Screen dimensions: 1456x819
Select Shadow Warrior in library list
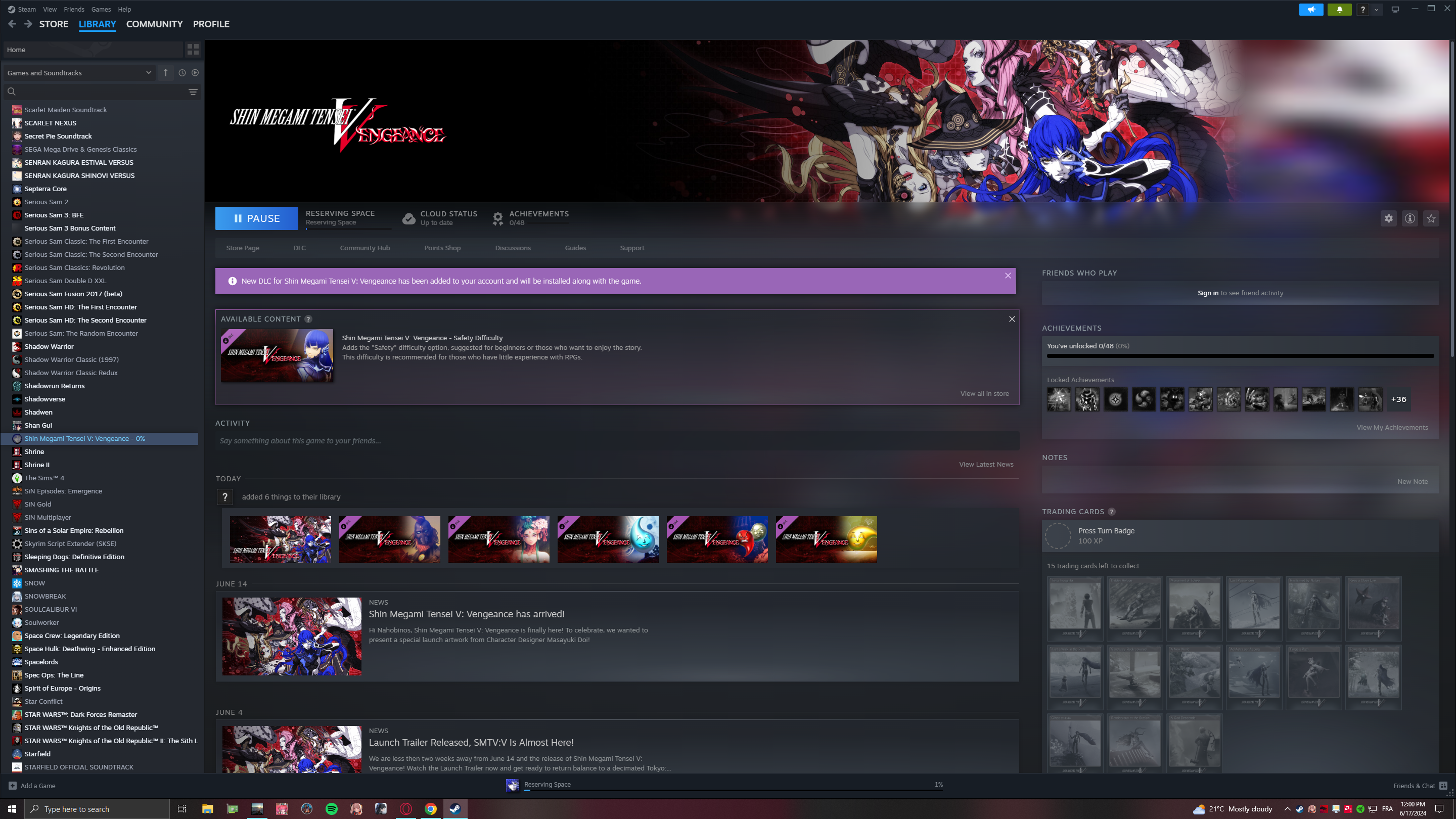pyautogui.click(x=49, y=346)
